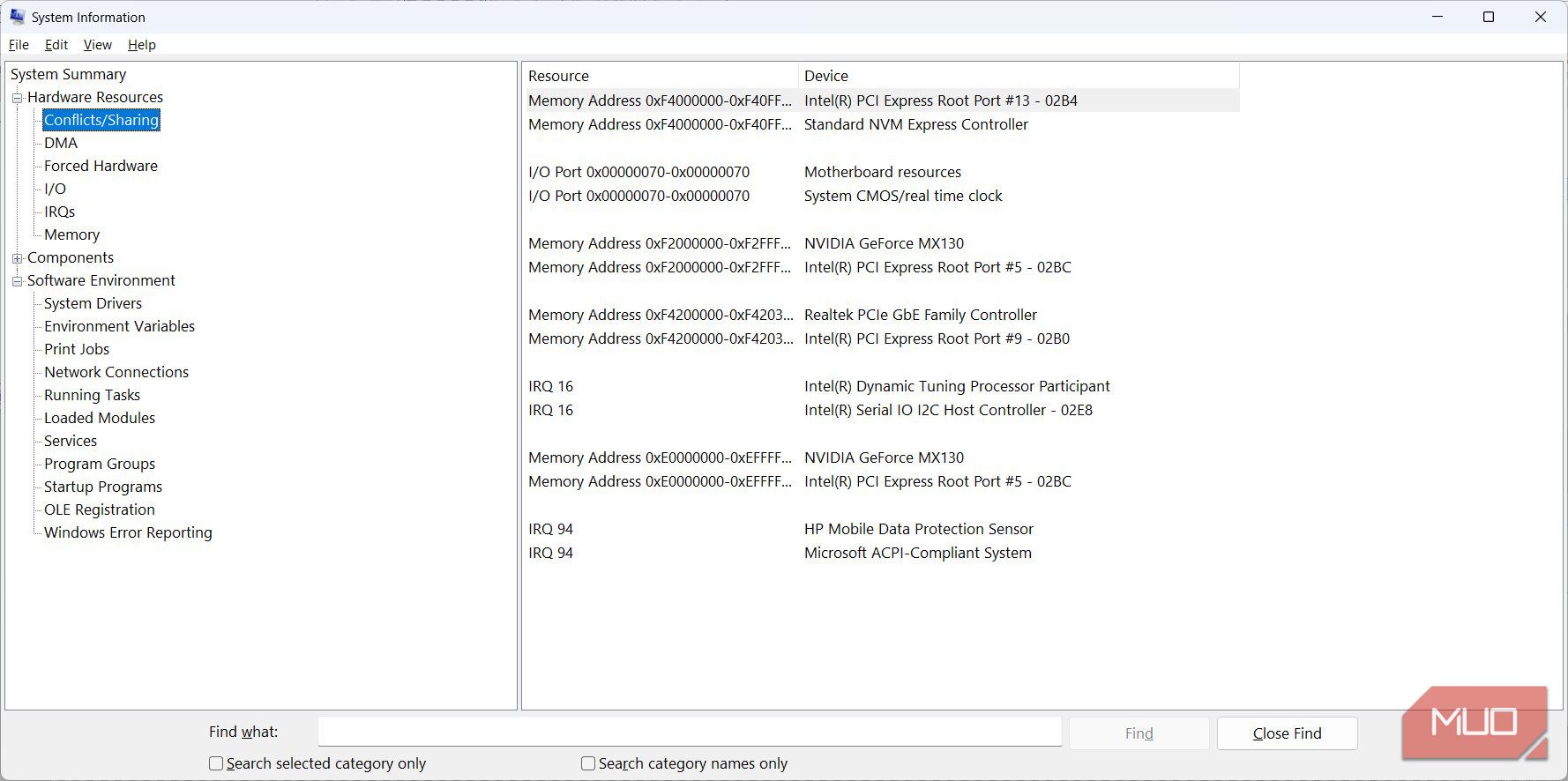
Task: Enable Search selected category only checkbox
Action: click(x=216, y=763)
